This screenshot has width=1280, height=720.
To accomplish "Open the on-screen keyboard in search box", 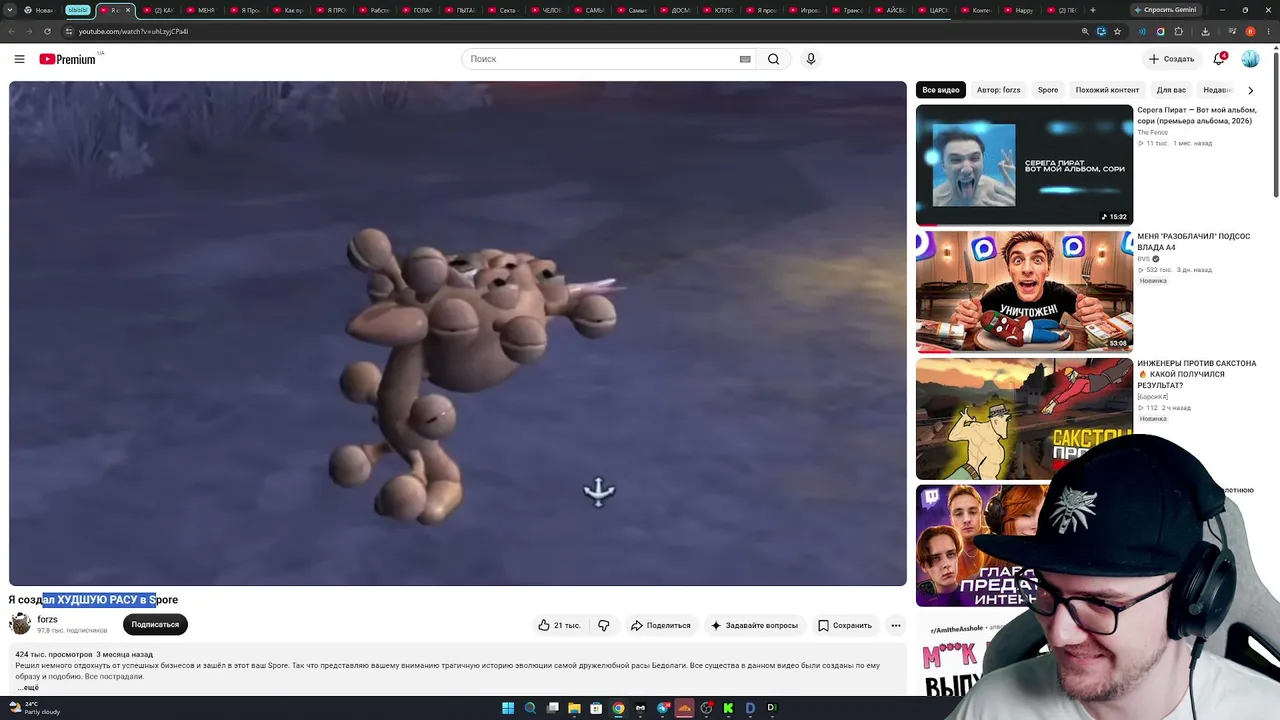I will pyautogui.click(x=745, y=59).
